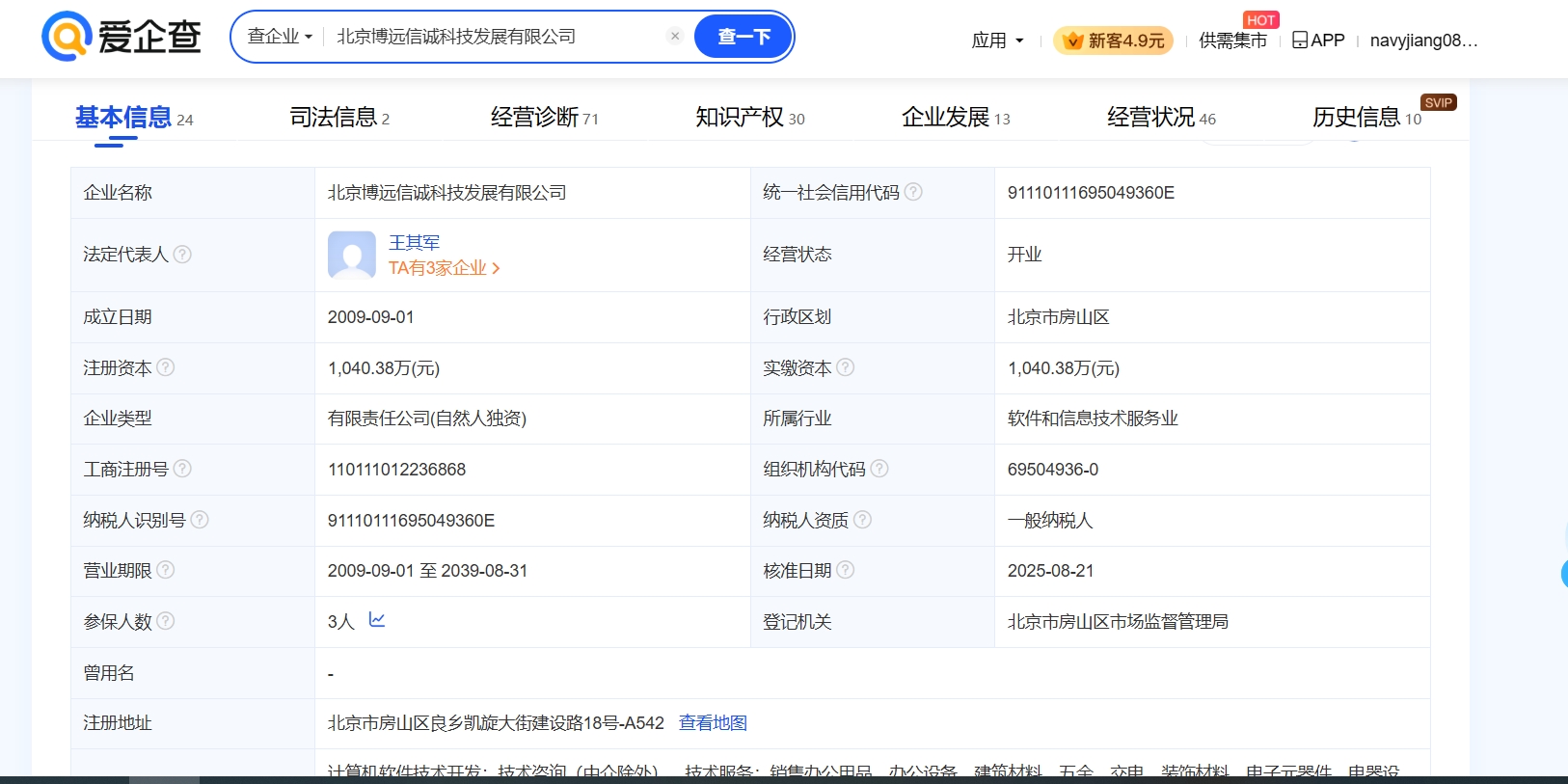Click the 新客4.9元 promotion badge
This screenshot has width=1568, height=784.
click(1113, 41)
